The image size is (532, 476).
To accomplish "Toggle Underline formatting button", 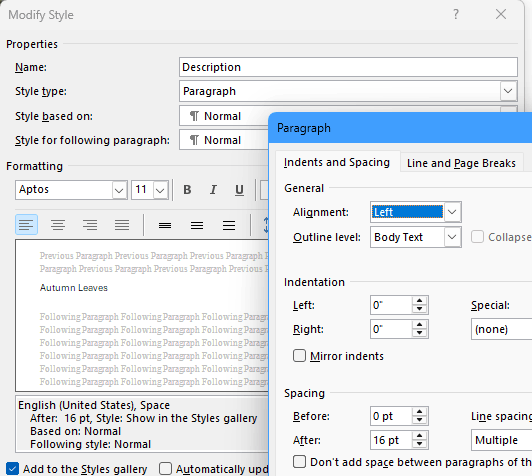I will pos(239,190).
